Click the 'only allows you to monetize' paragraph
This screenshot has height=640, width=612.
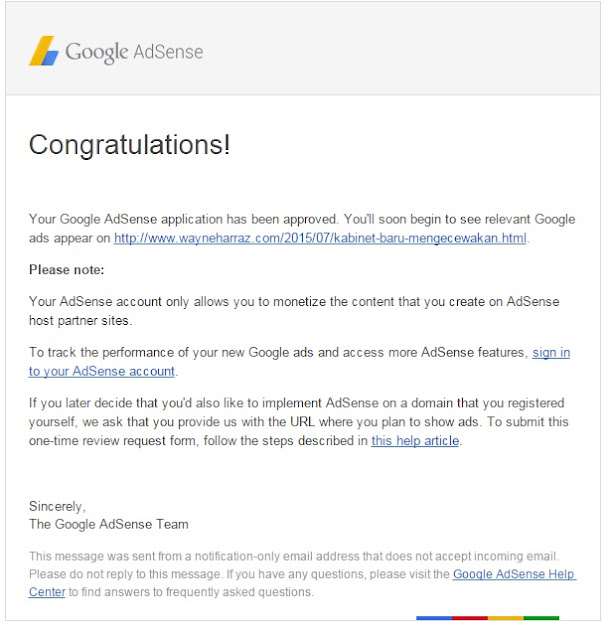[x=294, y=302]
